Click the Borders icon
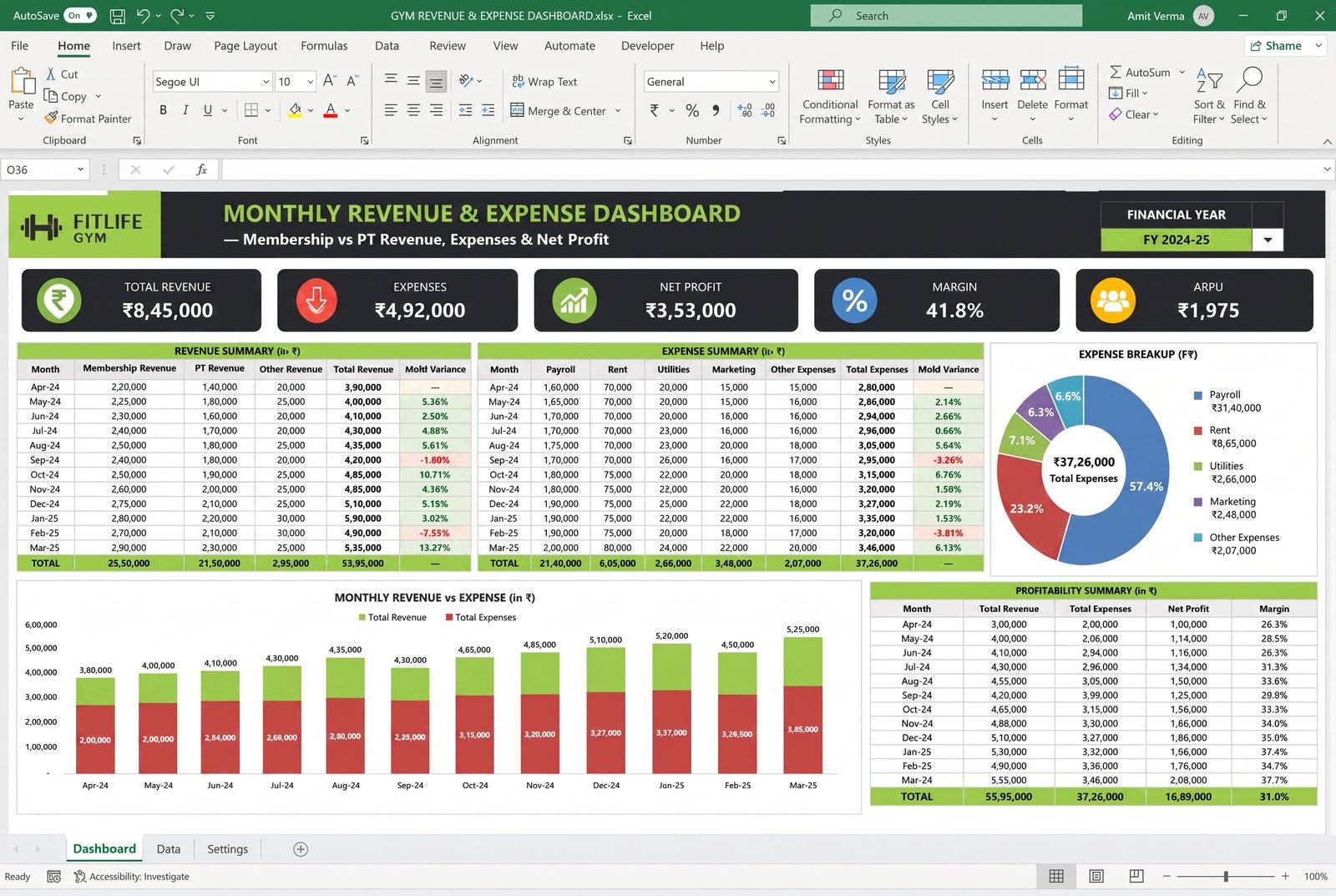The width and height of the screenshot is (1336, 896). [x=251, y=110]
